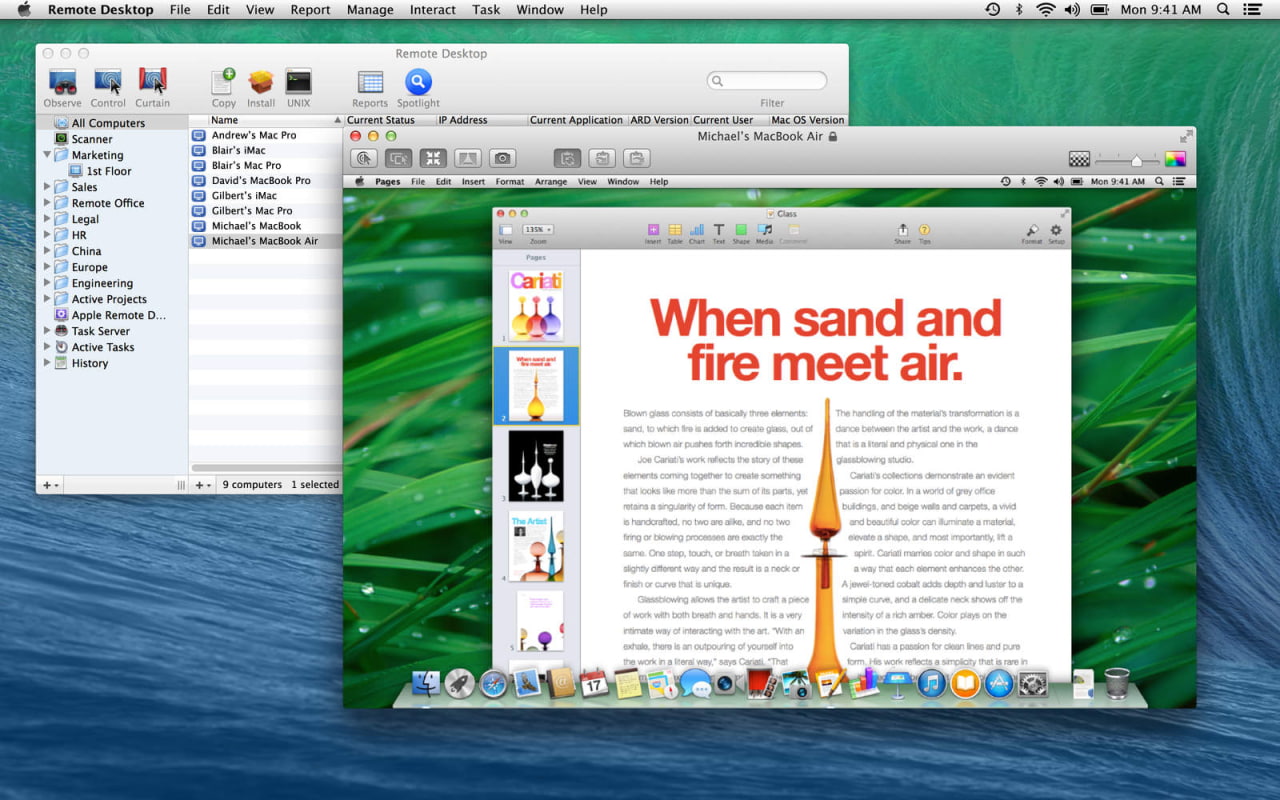Open the UNIX command tool
Viewport: 1280px width, 800px height.
click(x=298, y=82)
